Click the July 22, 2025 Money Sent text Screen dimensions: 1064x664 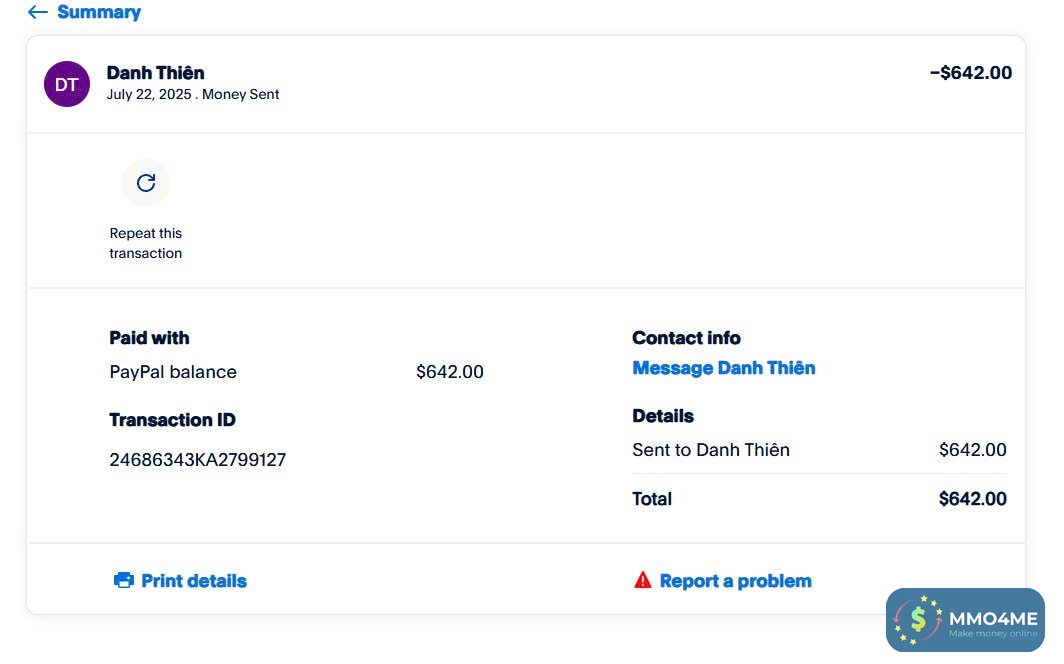[193, 95]
